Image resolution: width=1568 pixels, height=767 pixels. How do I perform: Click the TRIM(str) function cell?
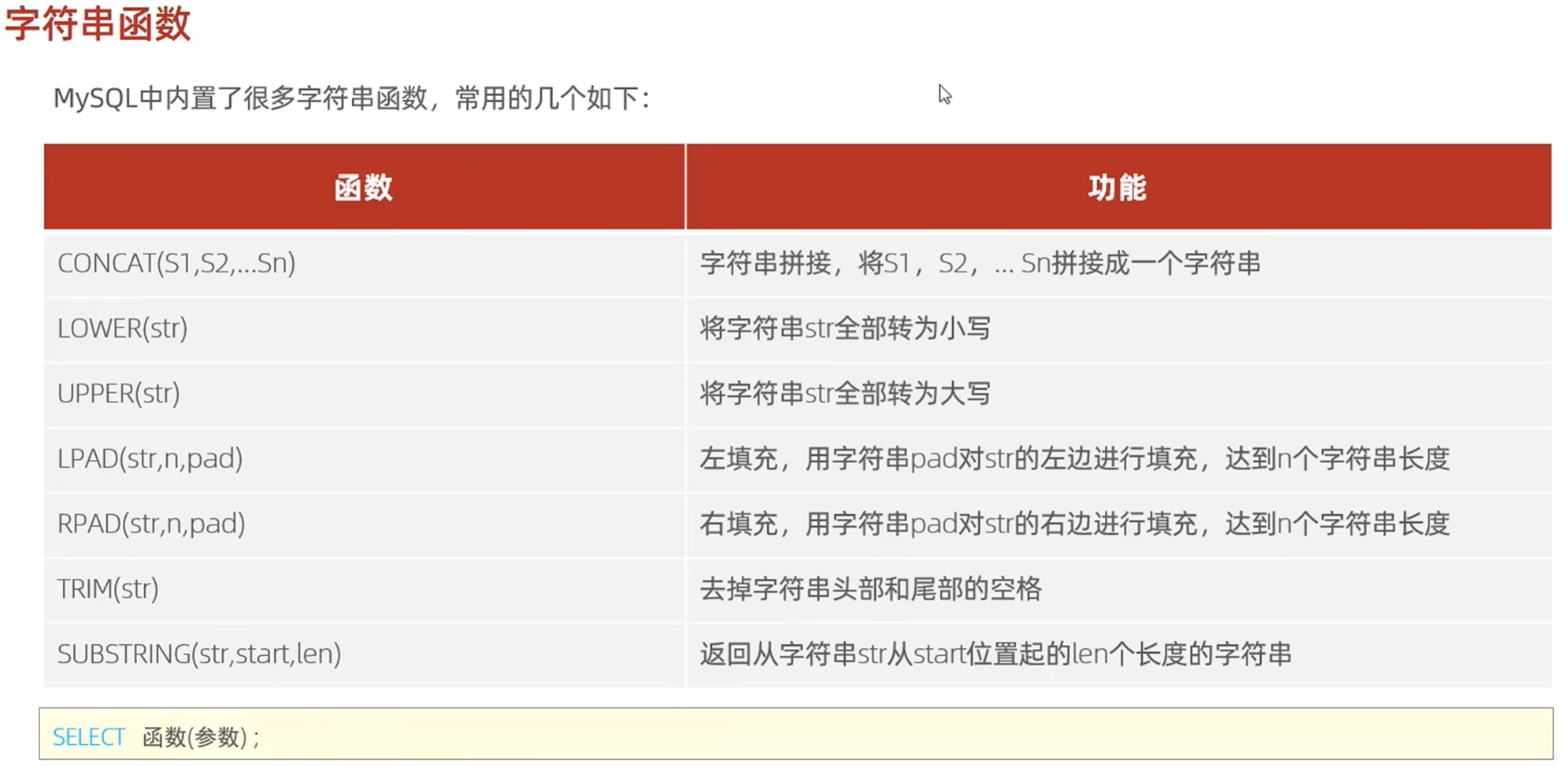coord(108,589)
